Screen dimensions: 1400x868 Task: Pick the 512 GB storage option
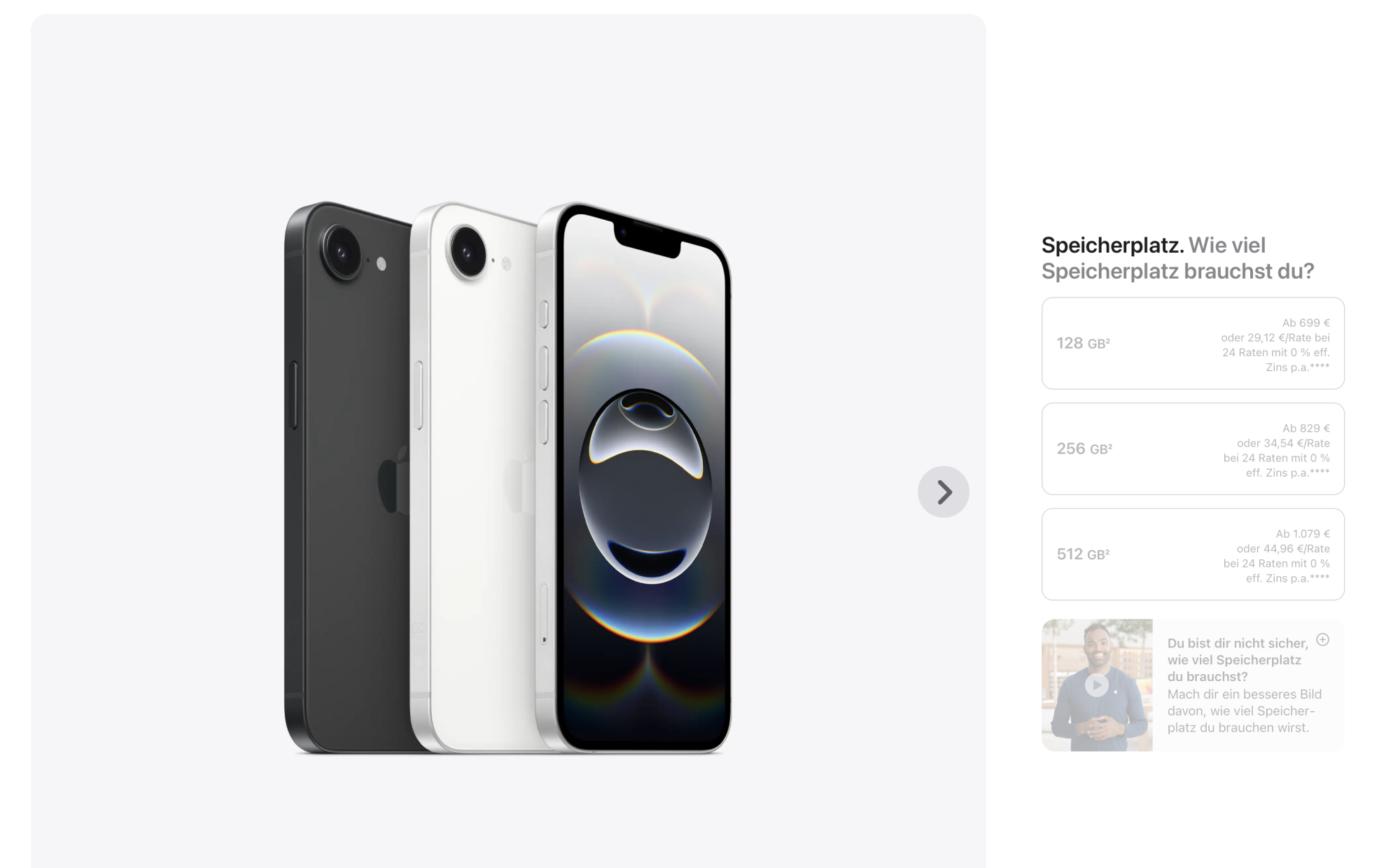coord(1193,554)
